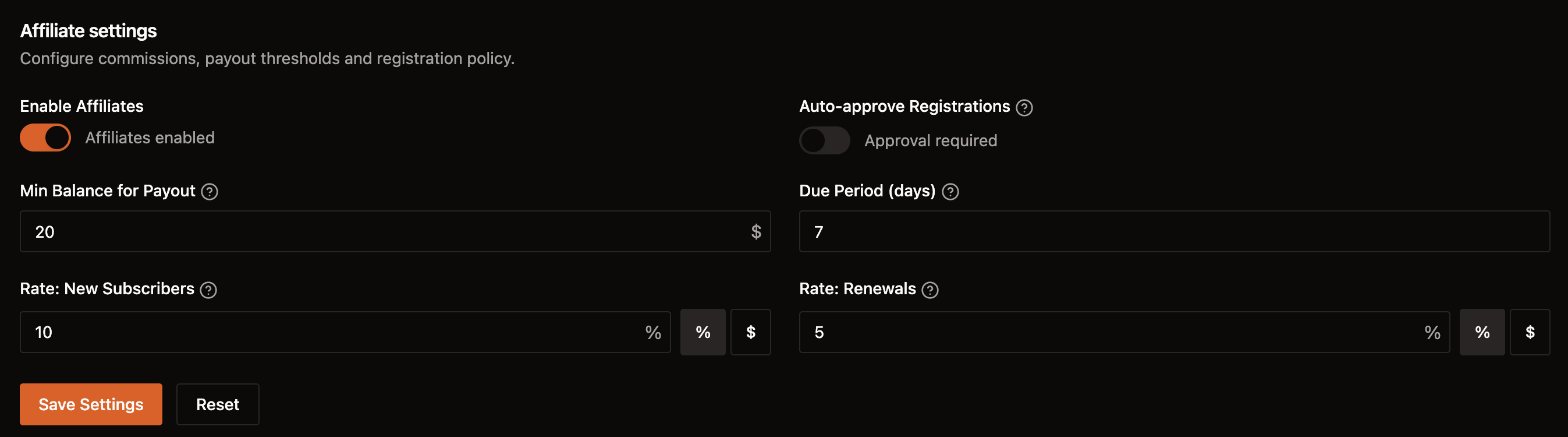Click help icon next to Auto-approve Registrations
Viewport: 1568px width, 437px height.
pos(1024,107)
